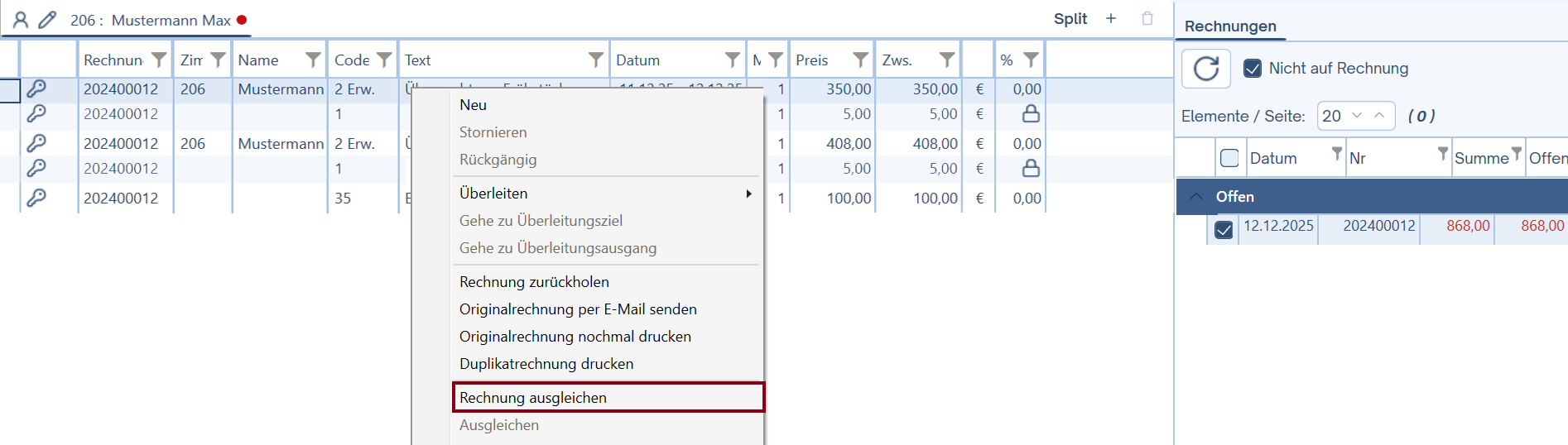This screenshot has width=1568, height=445.
Task: Click the key icon in first table row
Action: pyautogui.click(x=36, y=89)
